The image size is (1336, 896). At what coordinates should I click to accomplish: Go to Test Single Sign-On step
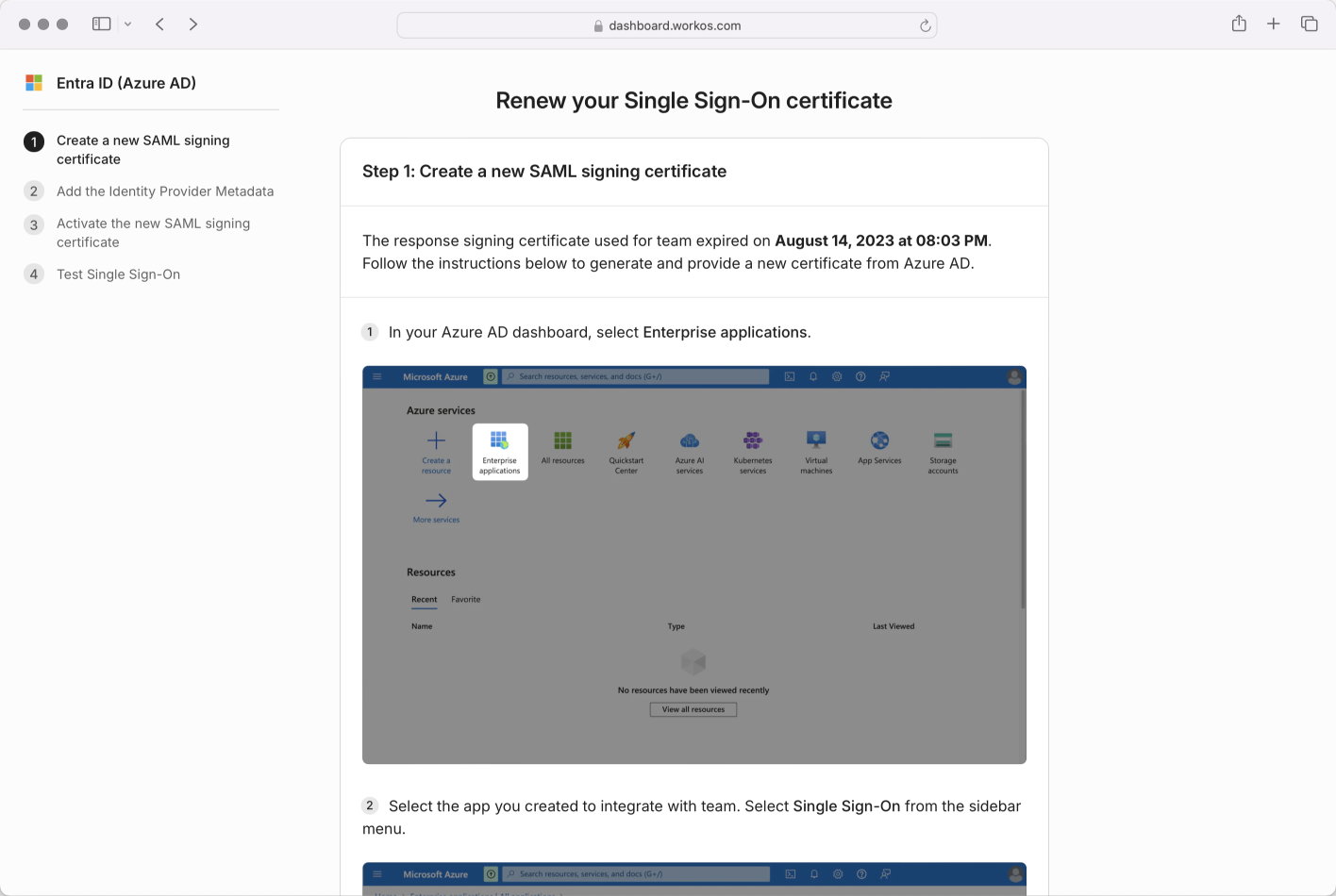[118, 274]
